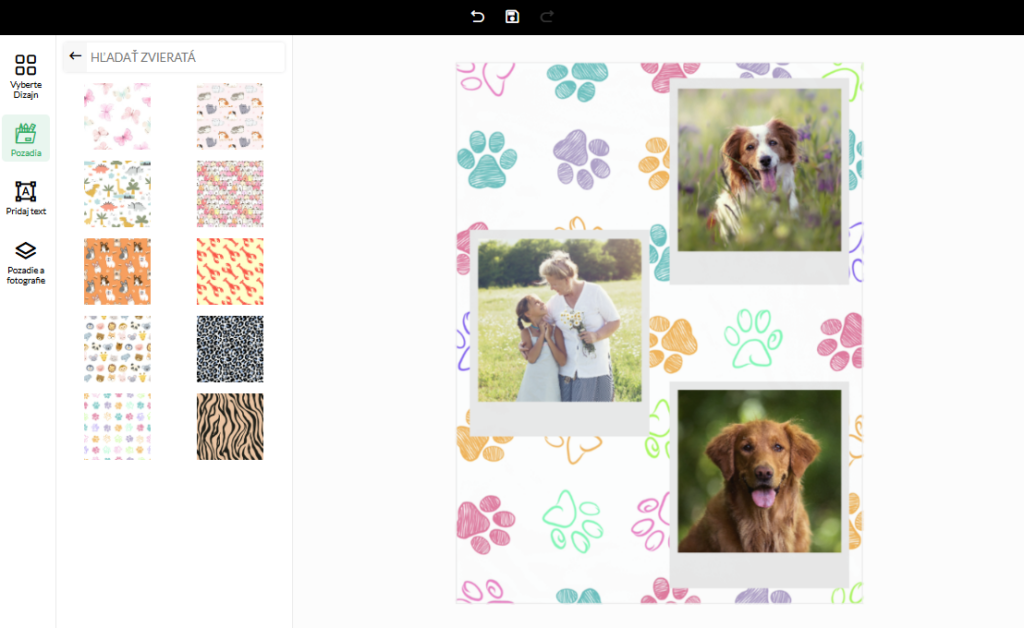Go back using the arrow beside search
The image size is (1024, 628).
click(x=76, y=56)
